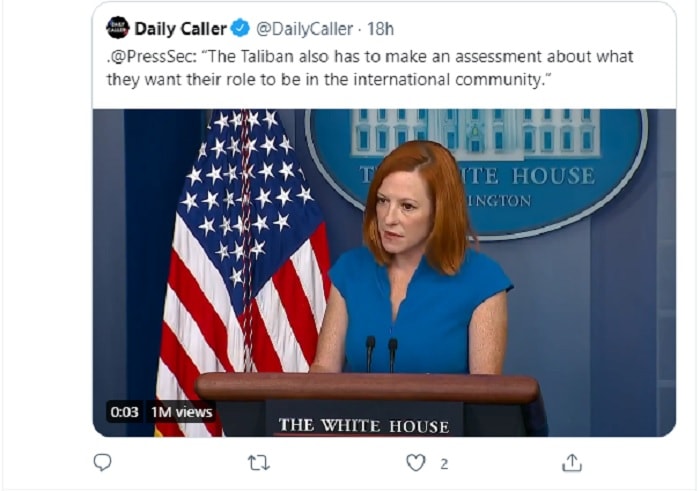This screenshot has height=491, width=700.
Task: Click THE WHITE HOUSE podium sign in video
Action: (x=364, y=425)
